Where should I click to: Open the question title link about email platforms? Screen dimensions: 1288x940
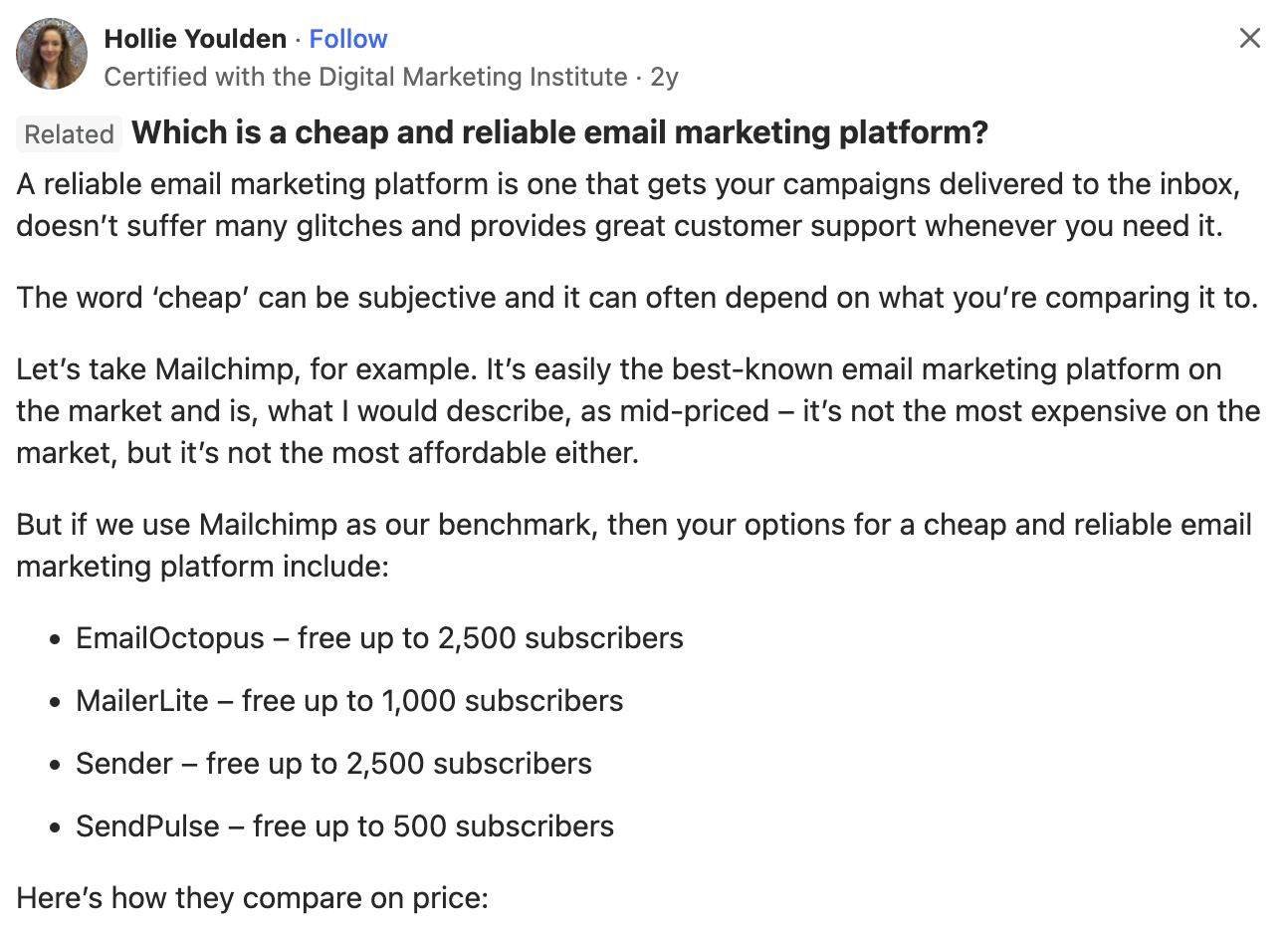click(x=559, y=131)
